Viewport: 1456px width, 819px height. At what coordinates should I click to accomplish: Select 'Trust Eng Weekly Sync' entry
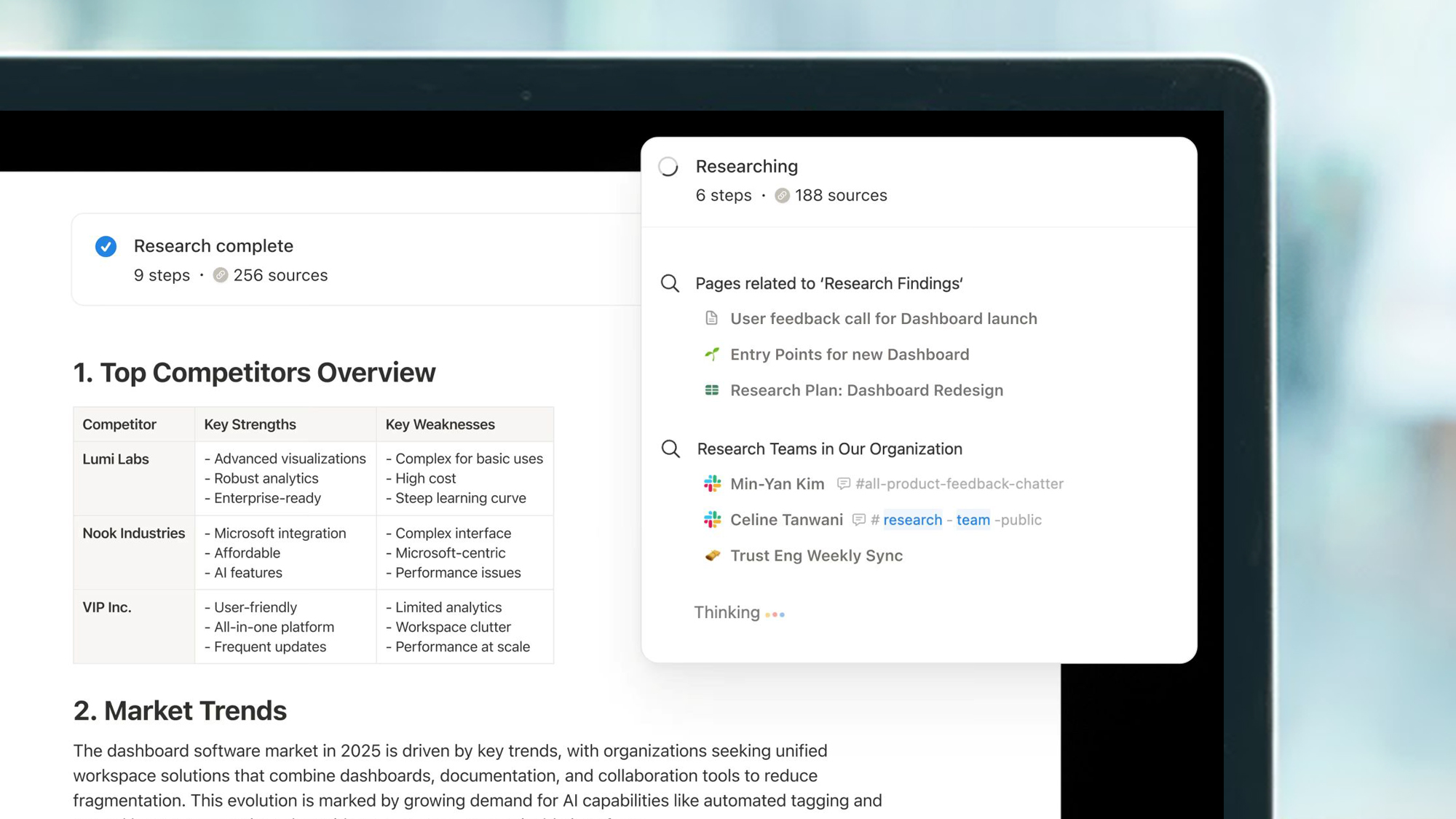(x=816, y=555)
